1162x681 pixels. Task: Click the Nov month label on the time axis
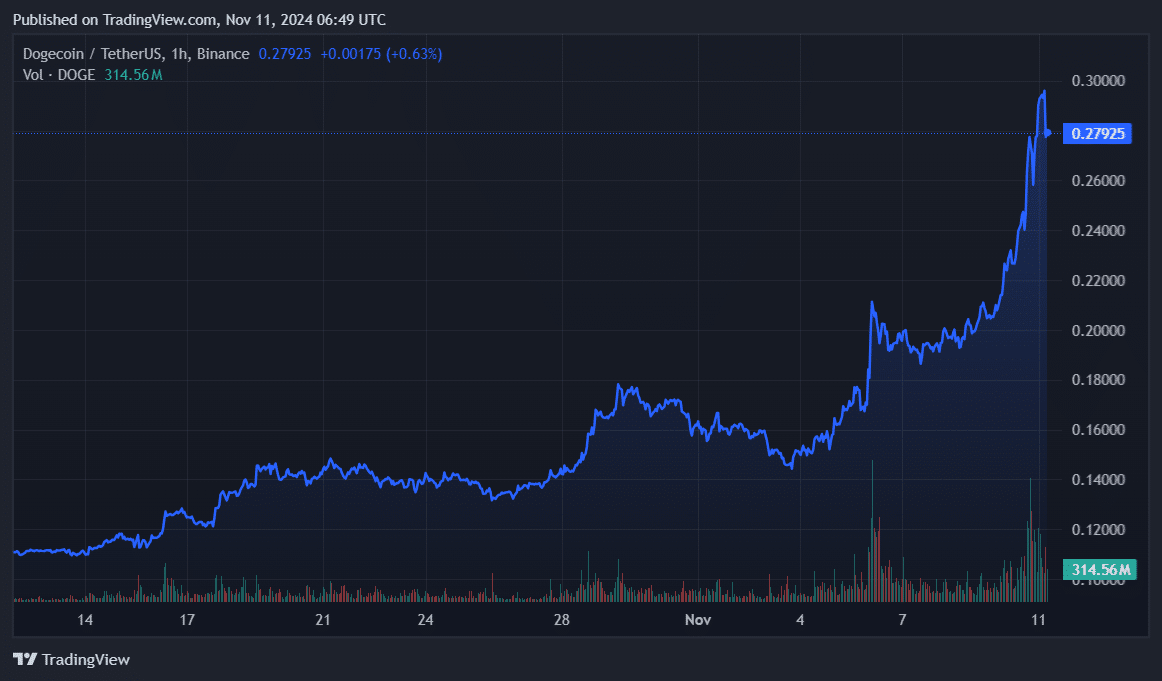[698, 619]
